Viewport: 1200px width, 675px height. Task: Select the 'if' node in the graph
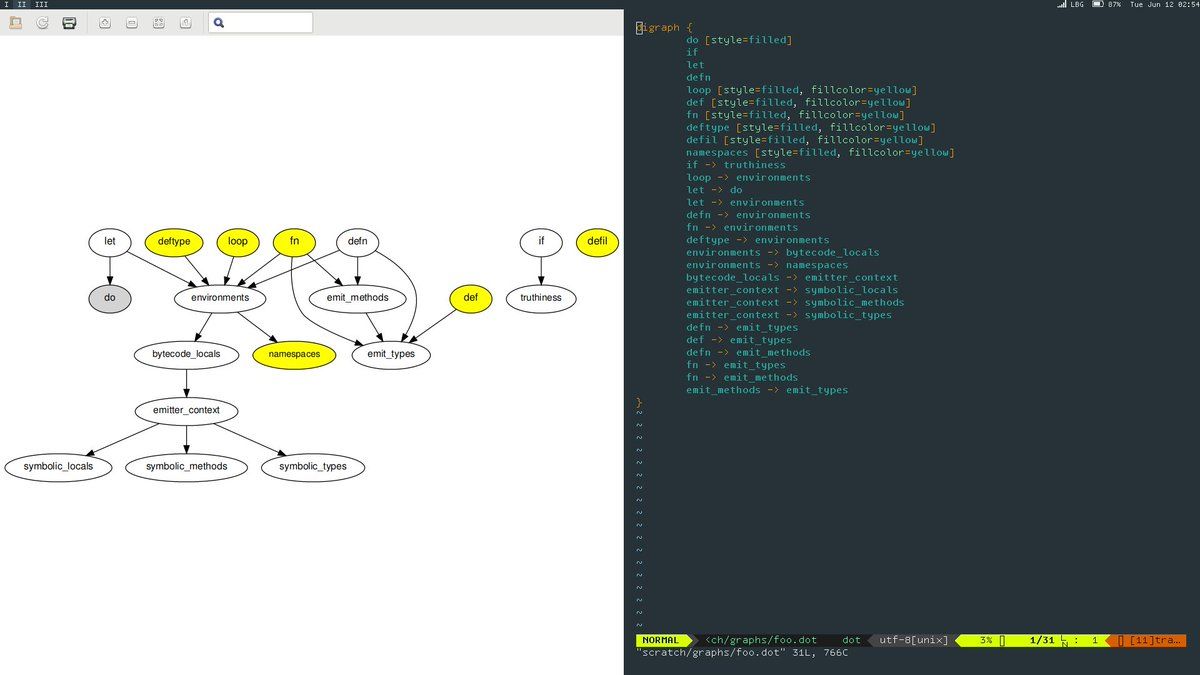click(541, 241)
